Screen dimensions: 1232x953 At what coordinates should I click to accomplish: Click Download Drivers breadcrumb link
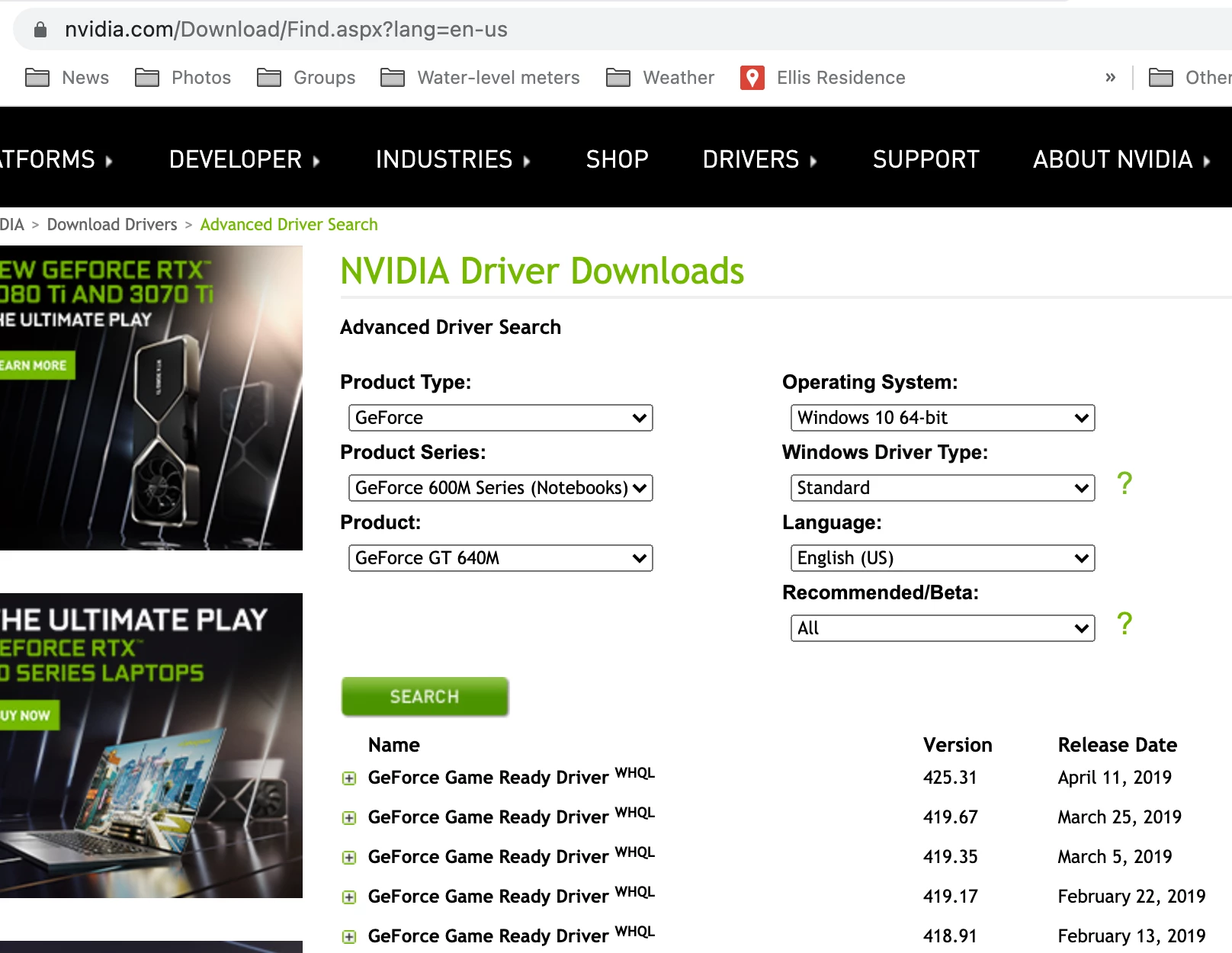[112, 224]
